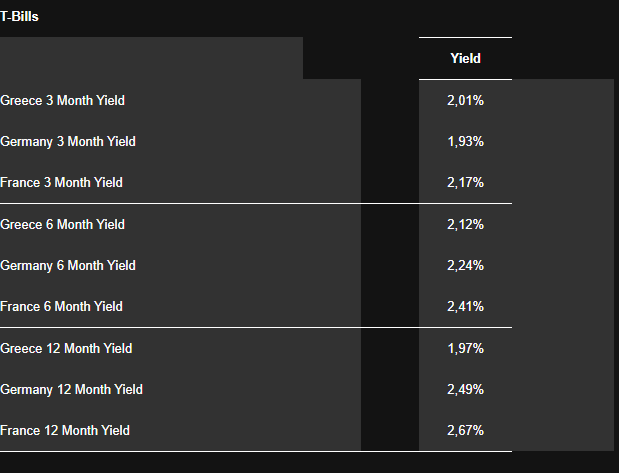Select the Germany 6 Month Yield label
The image size is (619, 473).
[x=68, y=265]
